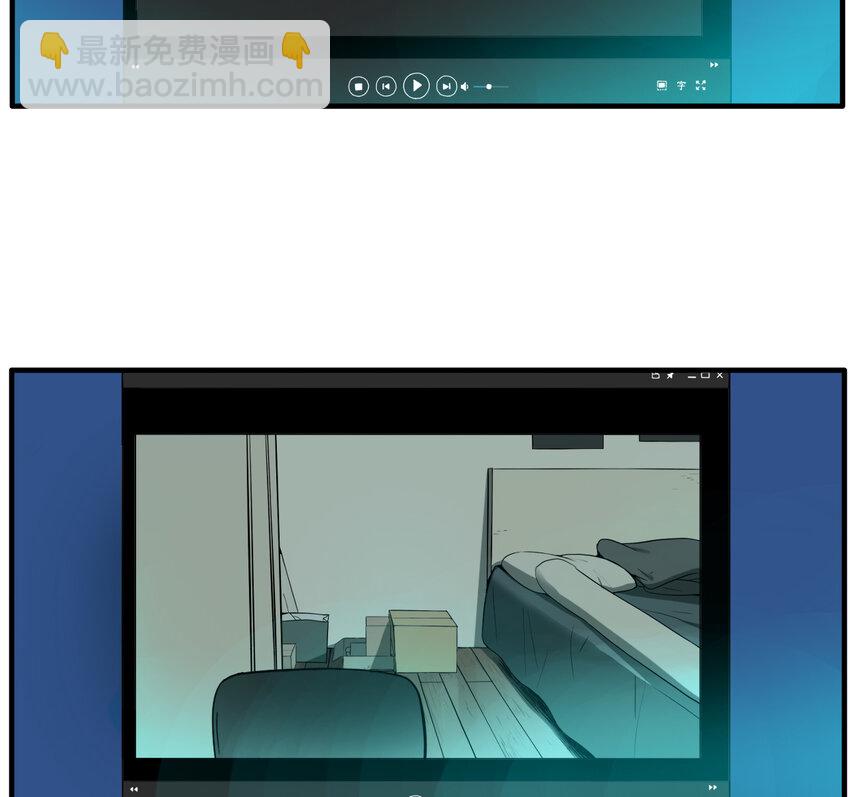This screenshot has width=850, height=797.
Task: Skip to the next track in upper player
Action: [446, 87]
